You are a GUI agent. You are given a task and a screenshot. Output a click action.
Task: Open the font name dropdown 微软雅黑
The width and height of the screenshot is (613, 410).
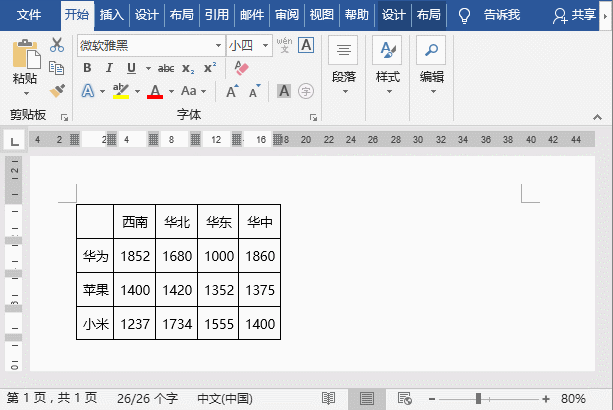(x=218, y=46)
